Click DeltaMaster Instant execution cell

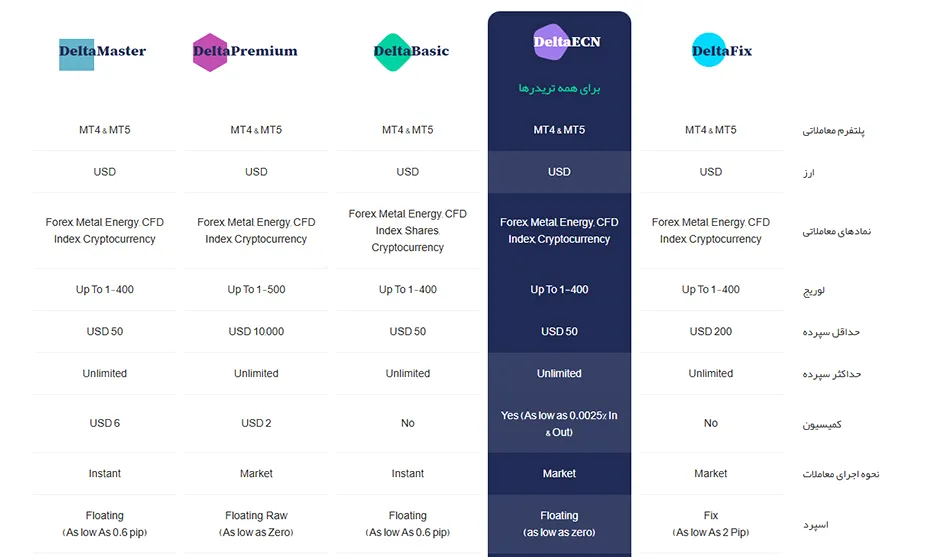(x=105, y=474)
